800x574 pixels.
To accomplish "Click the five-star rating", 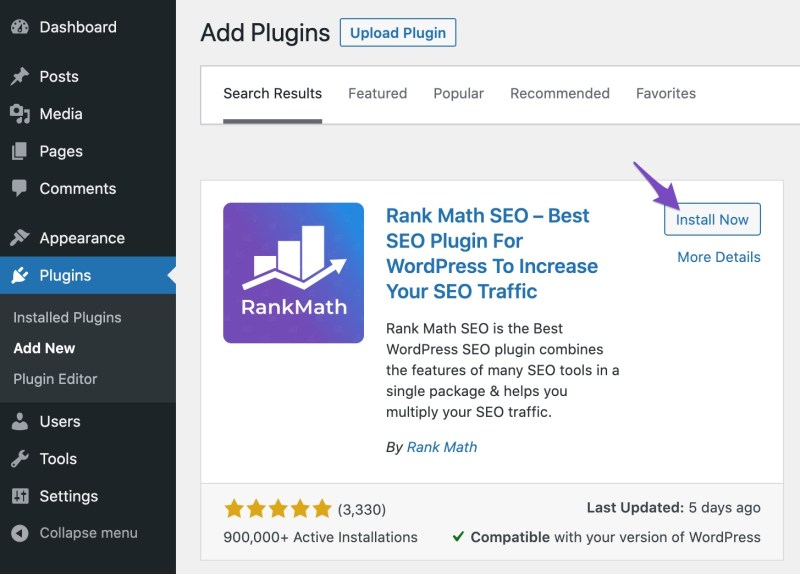I will point(278,509).
